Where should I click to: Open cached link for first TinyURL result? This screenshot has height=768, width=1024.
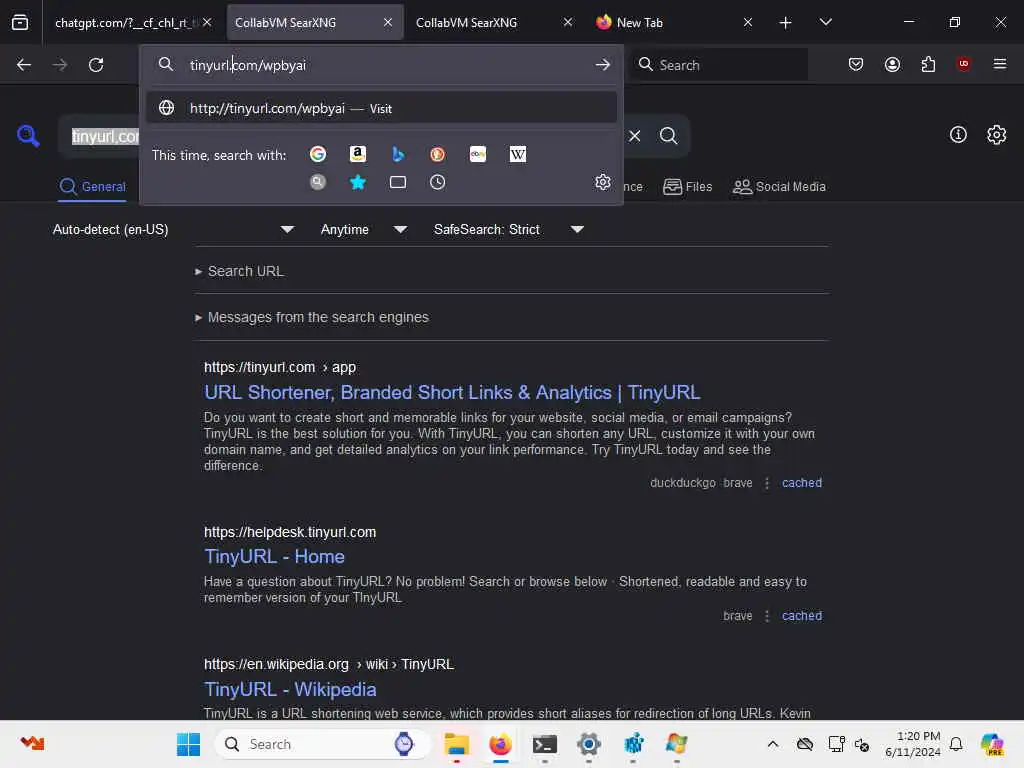coord(802,483)
